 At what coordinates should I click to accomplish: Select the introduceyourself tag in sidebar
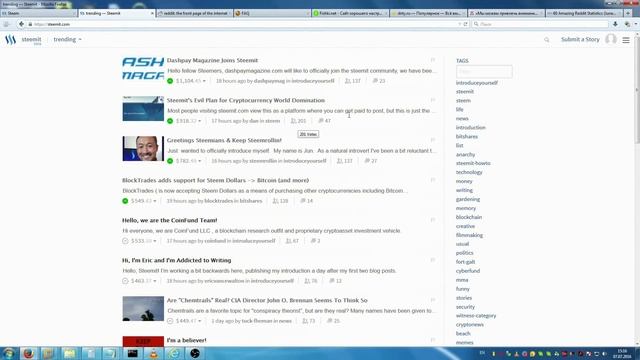[476, 83]
